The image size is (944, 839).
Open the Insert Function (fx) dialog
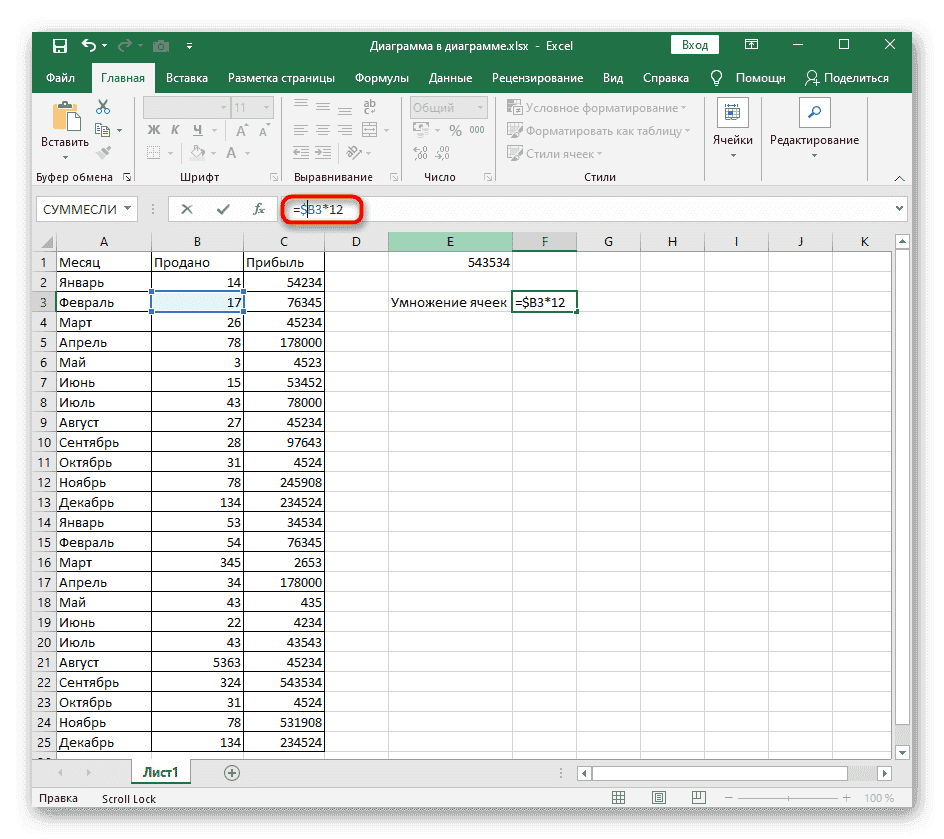pos(260,209)
